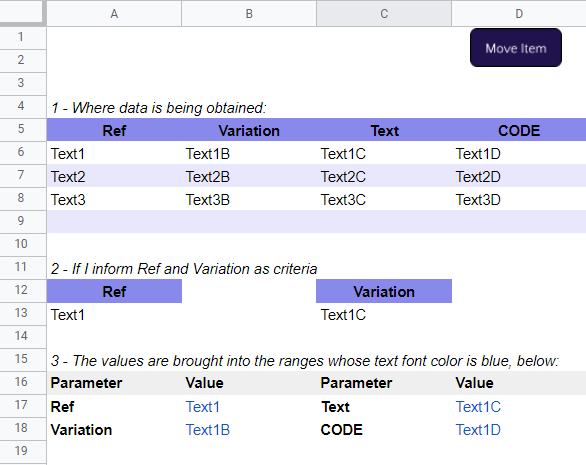Screen dimensions: 586x465
Task: Select blue 'Text1C' value in row 17
Action: coord(519,406)
